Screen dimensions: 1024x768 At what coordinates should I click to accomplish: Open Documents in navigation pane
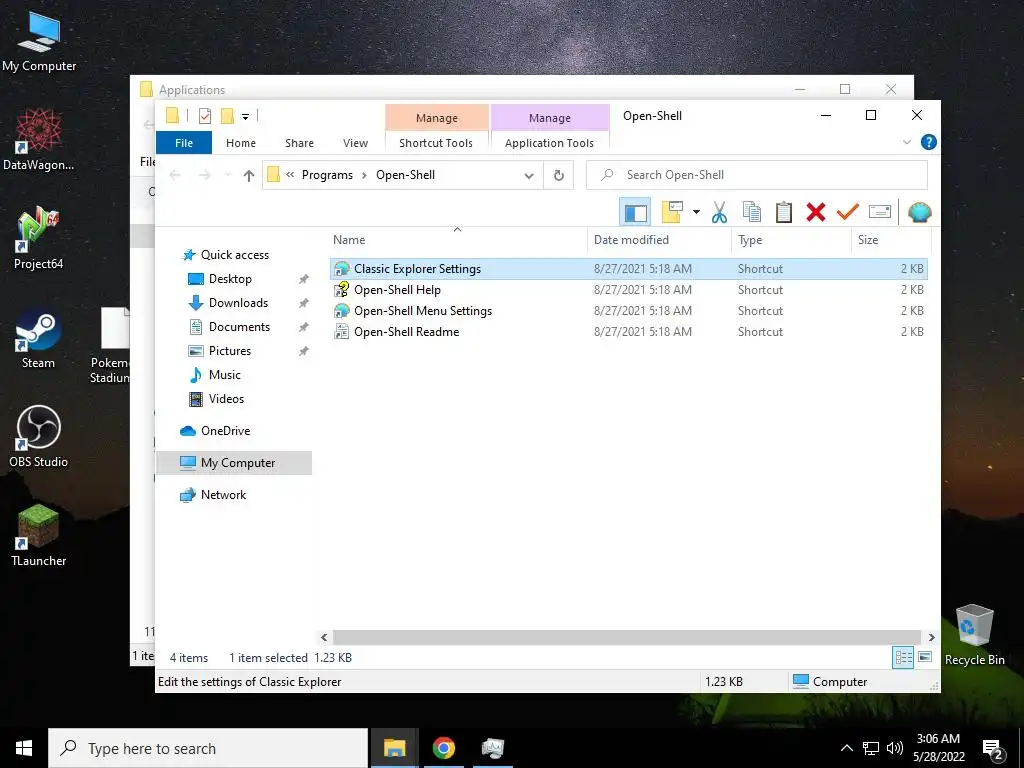pyautogui.click(x=239, y=327)
